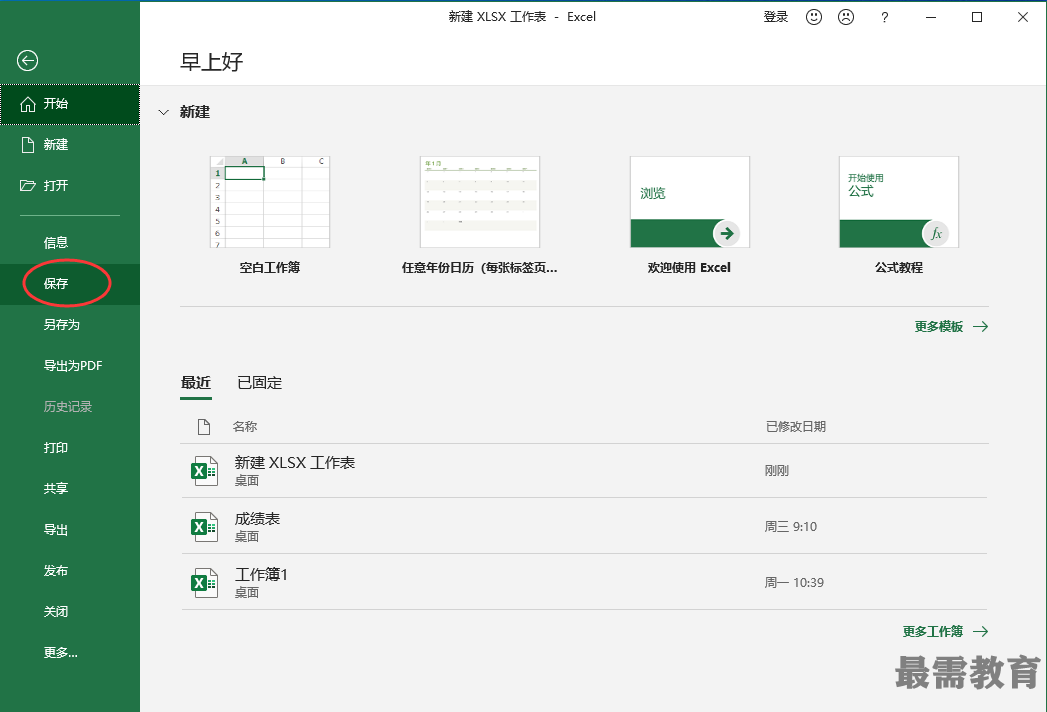Click 登录 to sign in

point(776,17)
